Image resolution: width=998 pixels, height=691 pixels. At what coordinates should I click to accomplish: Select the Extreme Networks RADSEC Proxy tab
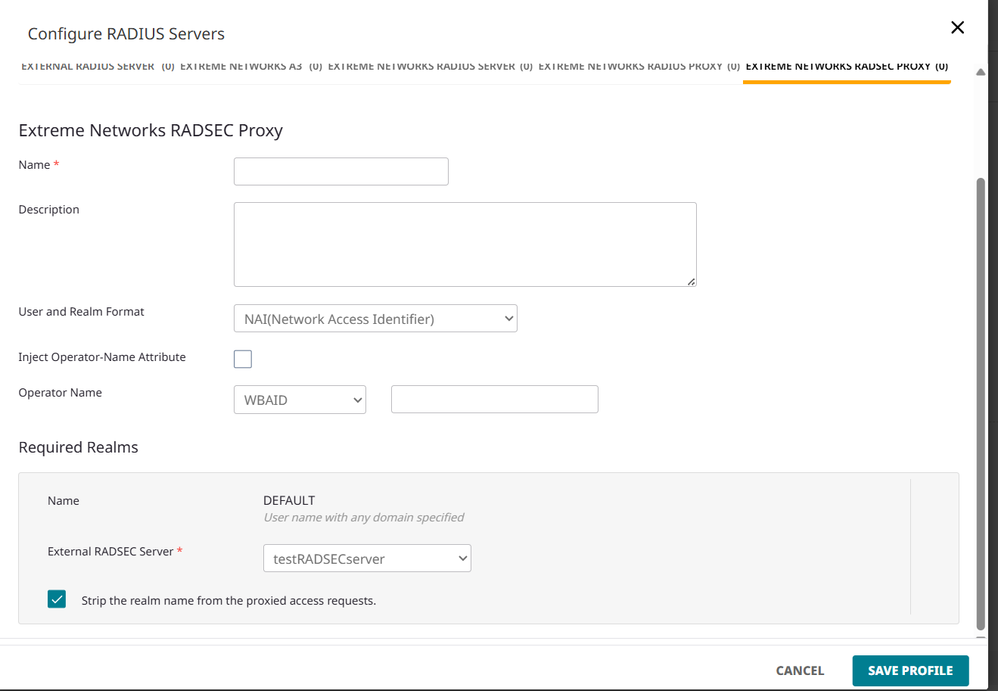(x=846, y=67)
